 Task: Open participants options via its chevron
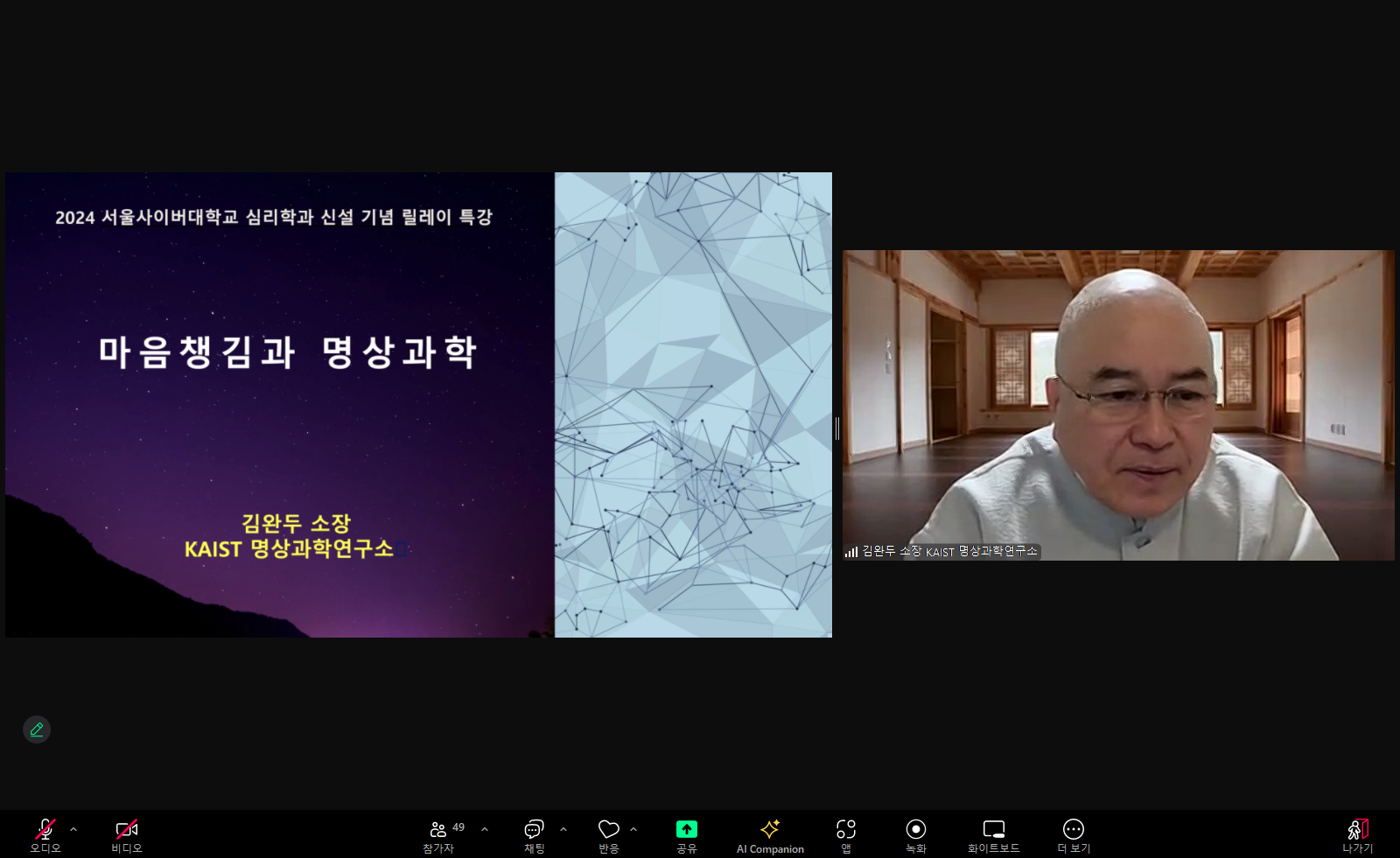click(484, 829)
